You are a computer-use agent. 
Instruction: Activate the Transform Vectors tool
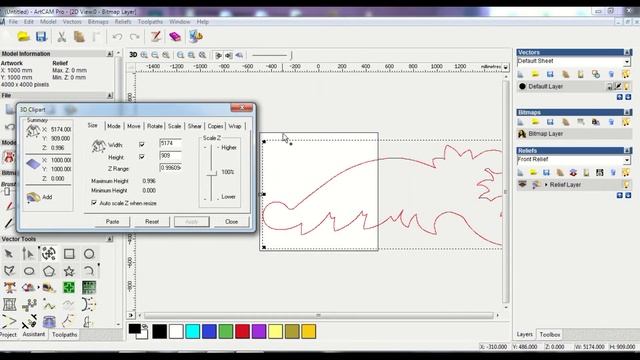49,254
